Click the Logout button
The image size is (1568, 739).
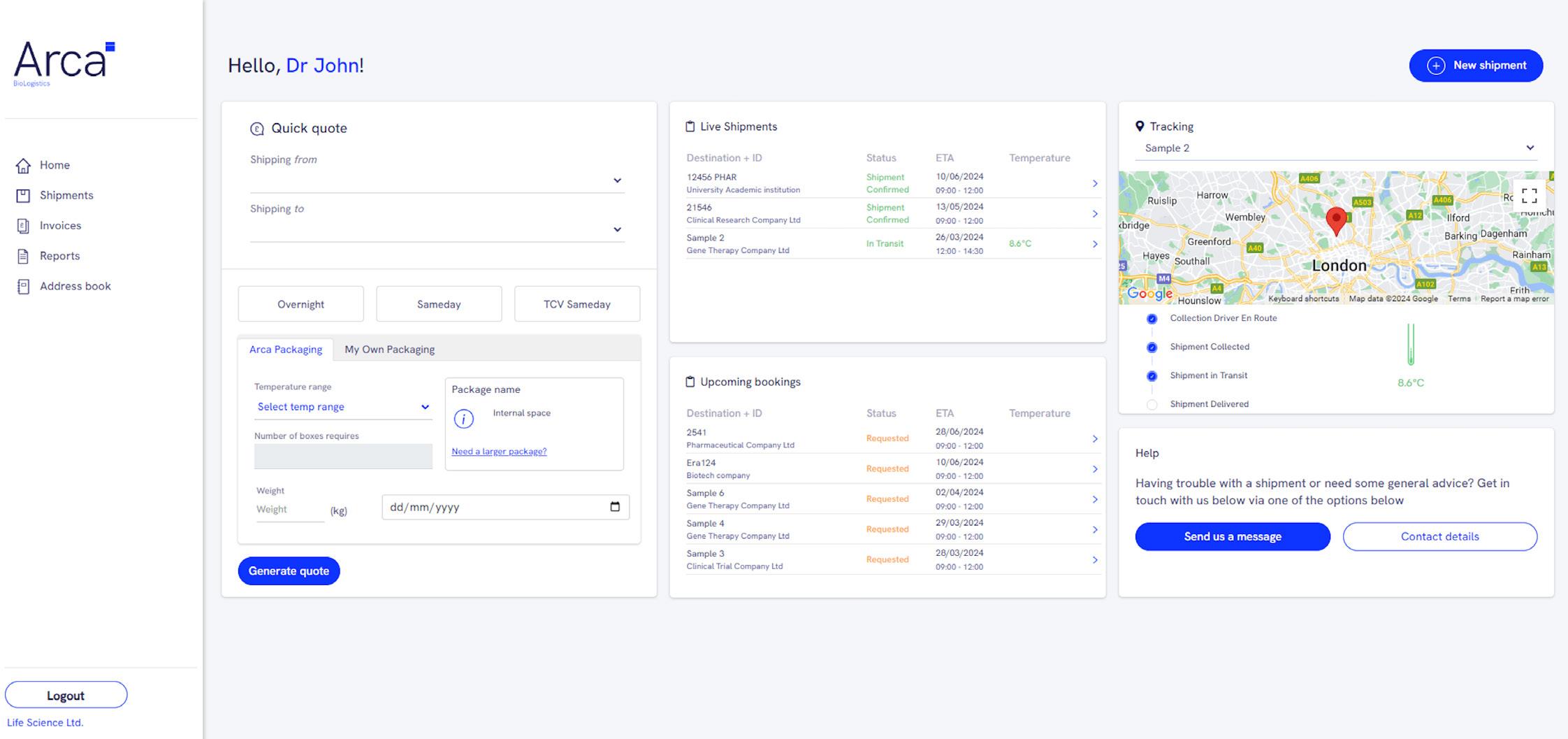click(66, 696)
